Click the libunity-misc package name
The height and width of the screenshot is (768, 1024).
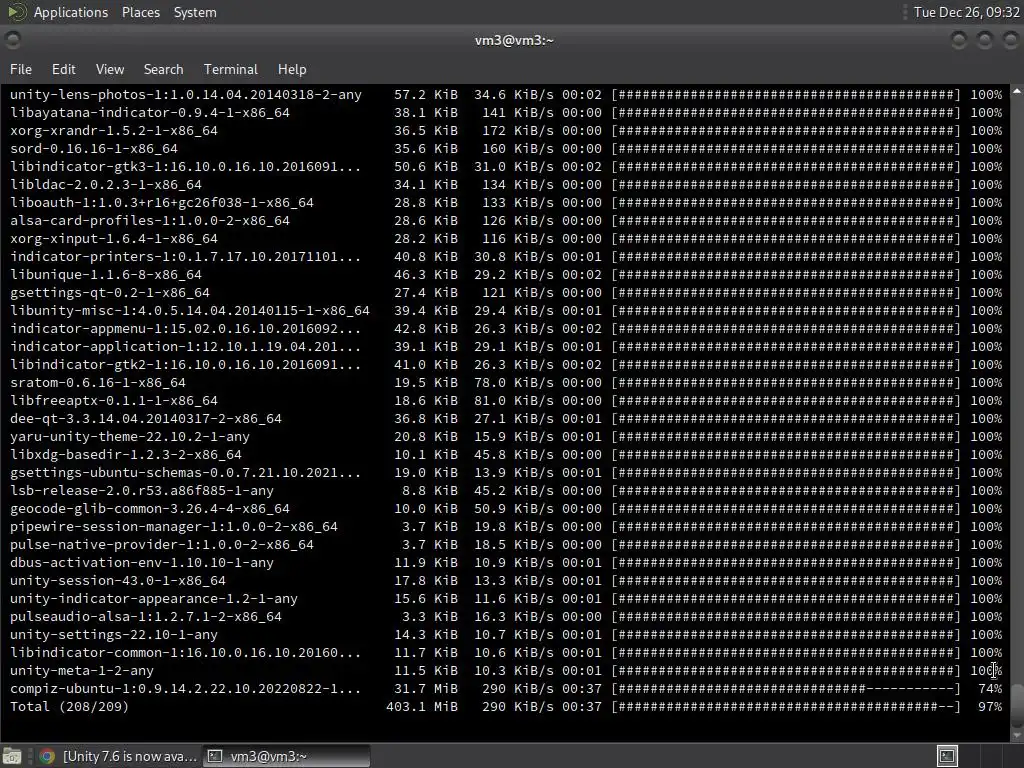[x=189, y=311]
